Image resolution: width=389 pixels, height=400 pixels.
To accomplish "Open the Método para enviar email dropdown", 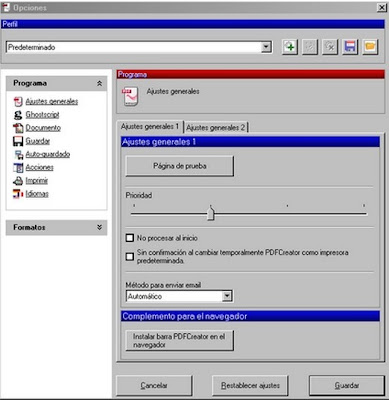I will point(227,296).
